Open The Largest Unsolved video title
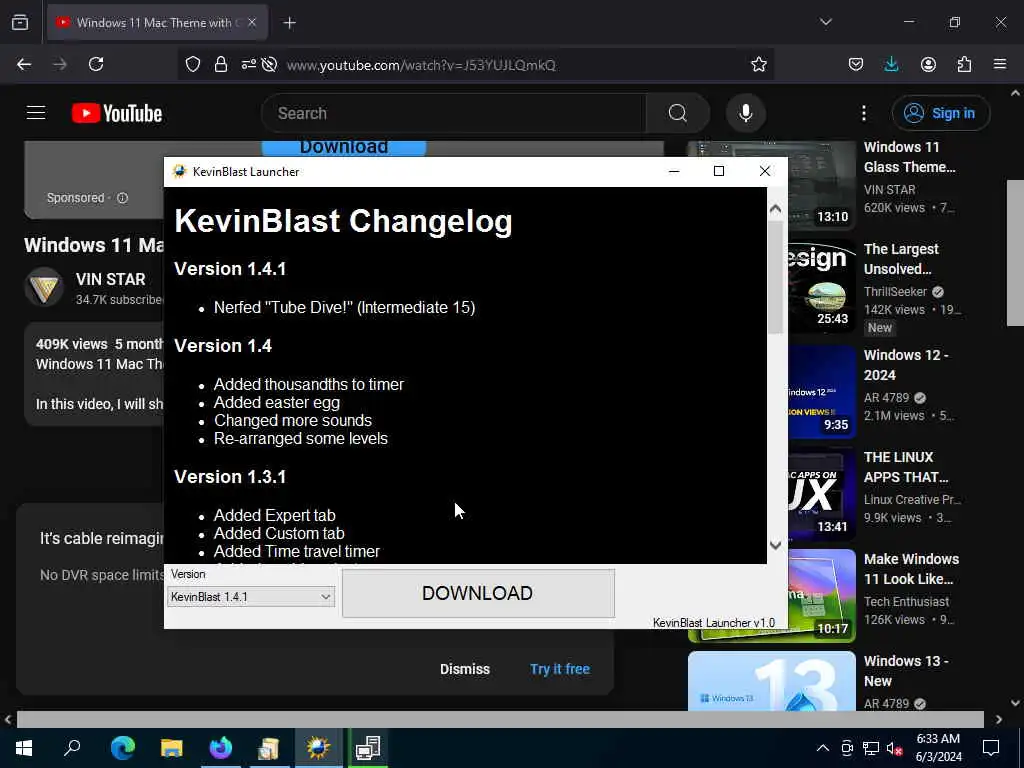 point(901,259)
